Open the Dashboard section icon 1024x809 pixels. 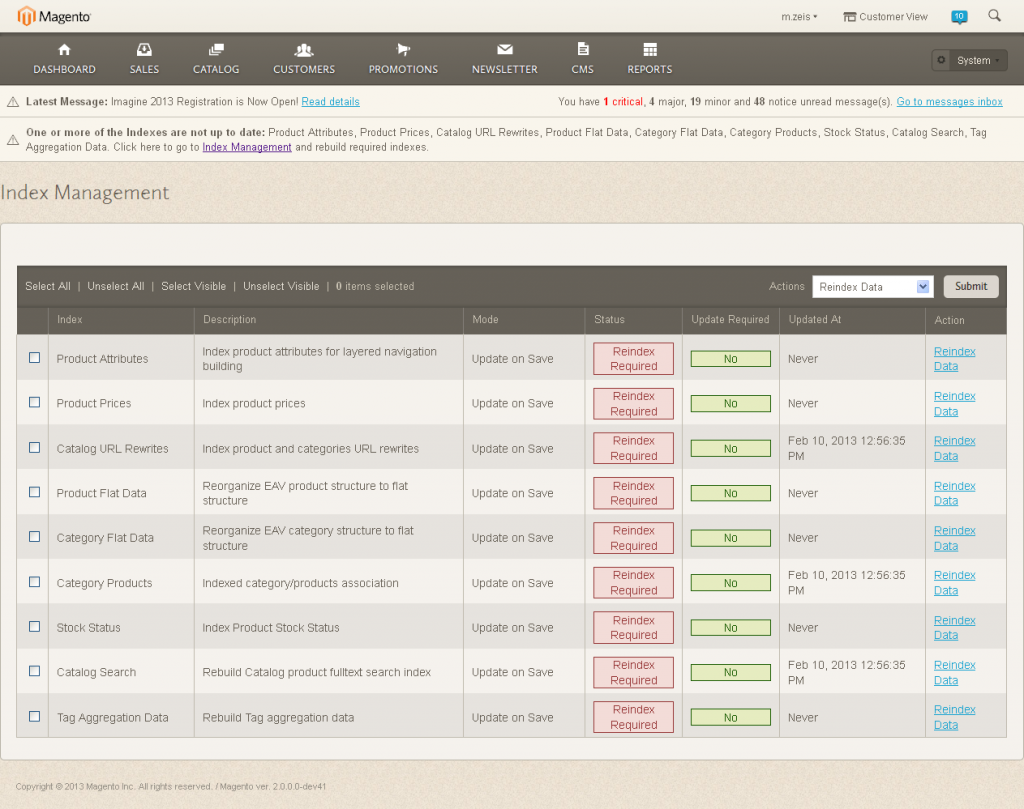coord(64,51)
